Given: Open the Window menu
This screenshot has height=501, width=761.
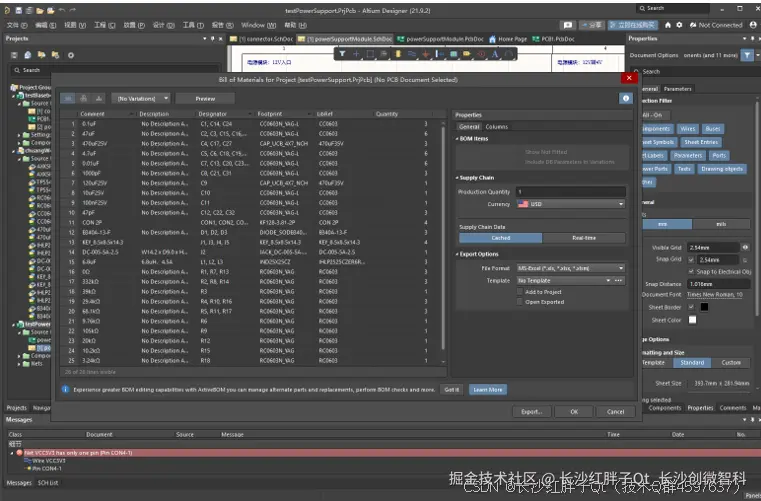Looking at the screenshot, I should (x=259, y=25).
